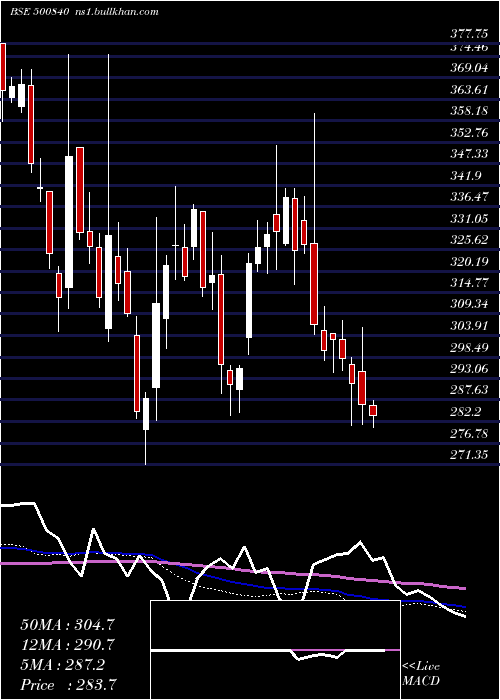Click the Price : 283.7 readout

pyautogui.click(x=70, y=685)
